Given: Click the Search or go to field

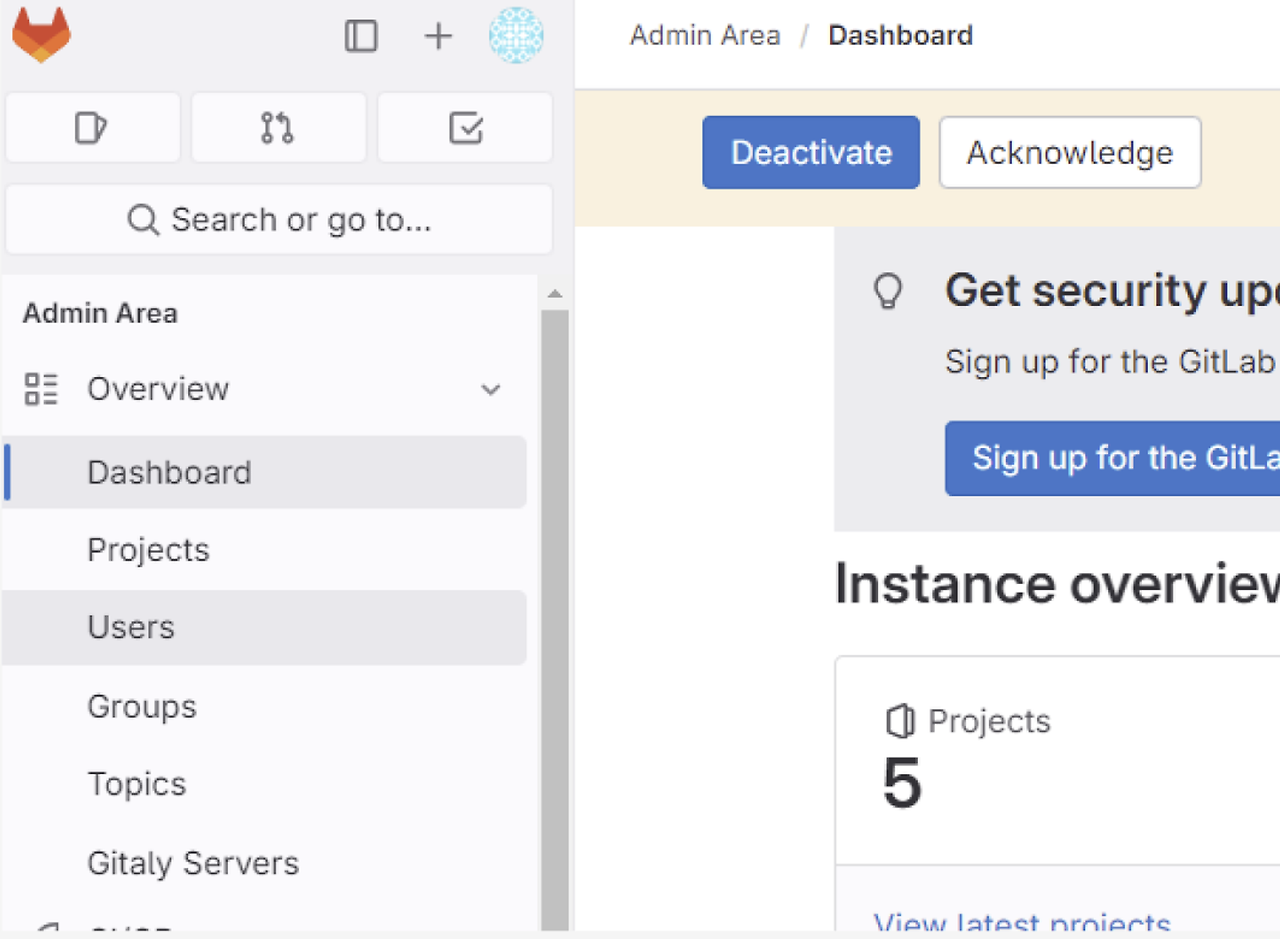Looking at the screenshot, I should pyautogui.click(x=279, y=219).
